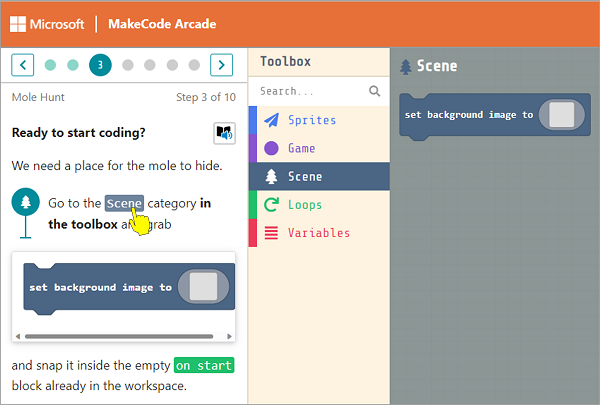Click the gray image slot in tutorial block
Screen dimensions: 600x405
(x=203, y=286)
